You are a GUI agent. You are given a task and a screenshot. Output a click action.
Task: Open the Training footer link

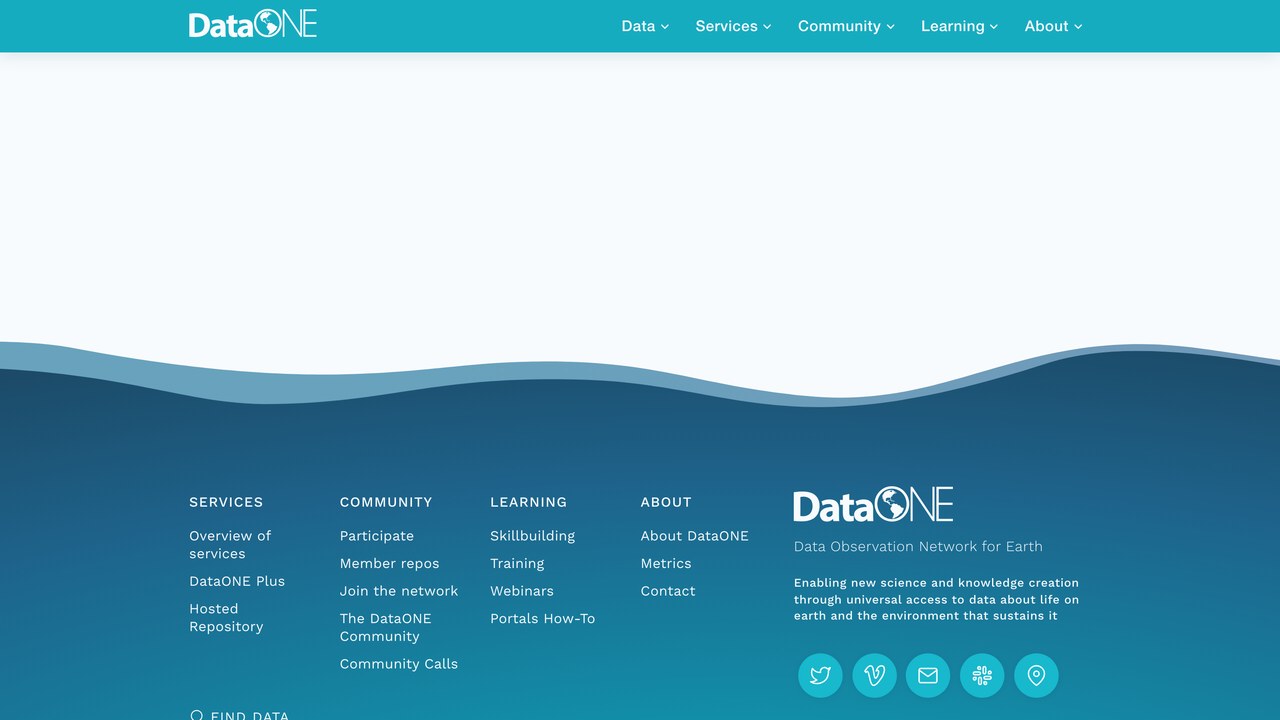pos(517,564)
